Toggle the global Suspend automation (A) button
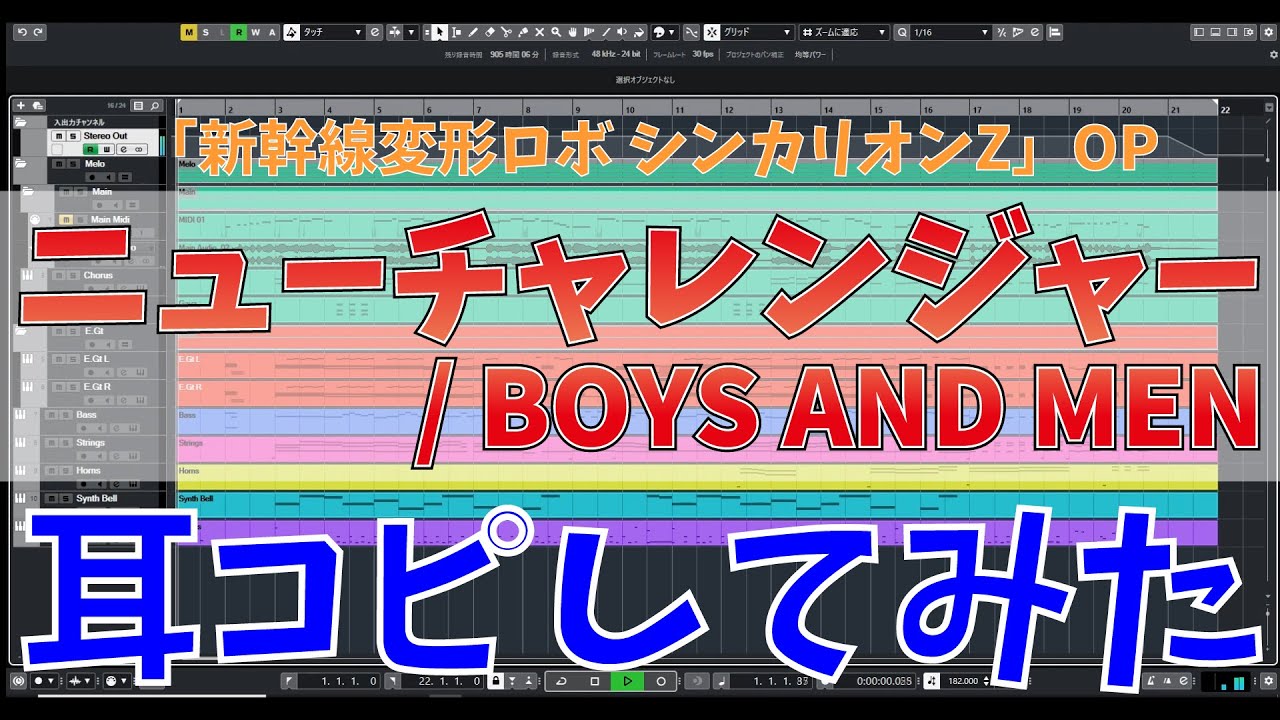 point(271,32)
